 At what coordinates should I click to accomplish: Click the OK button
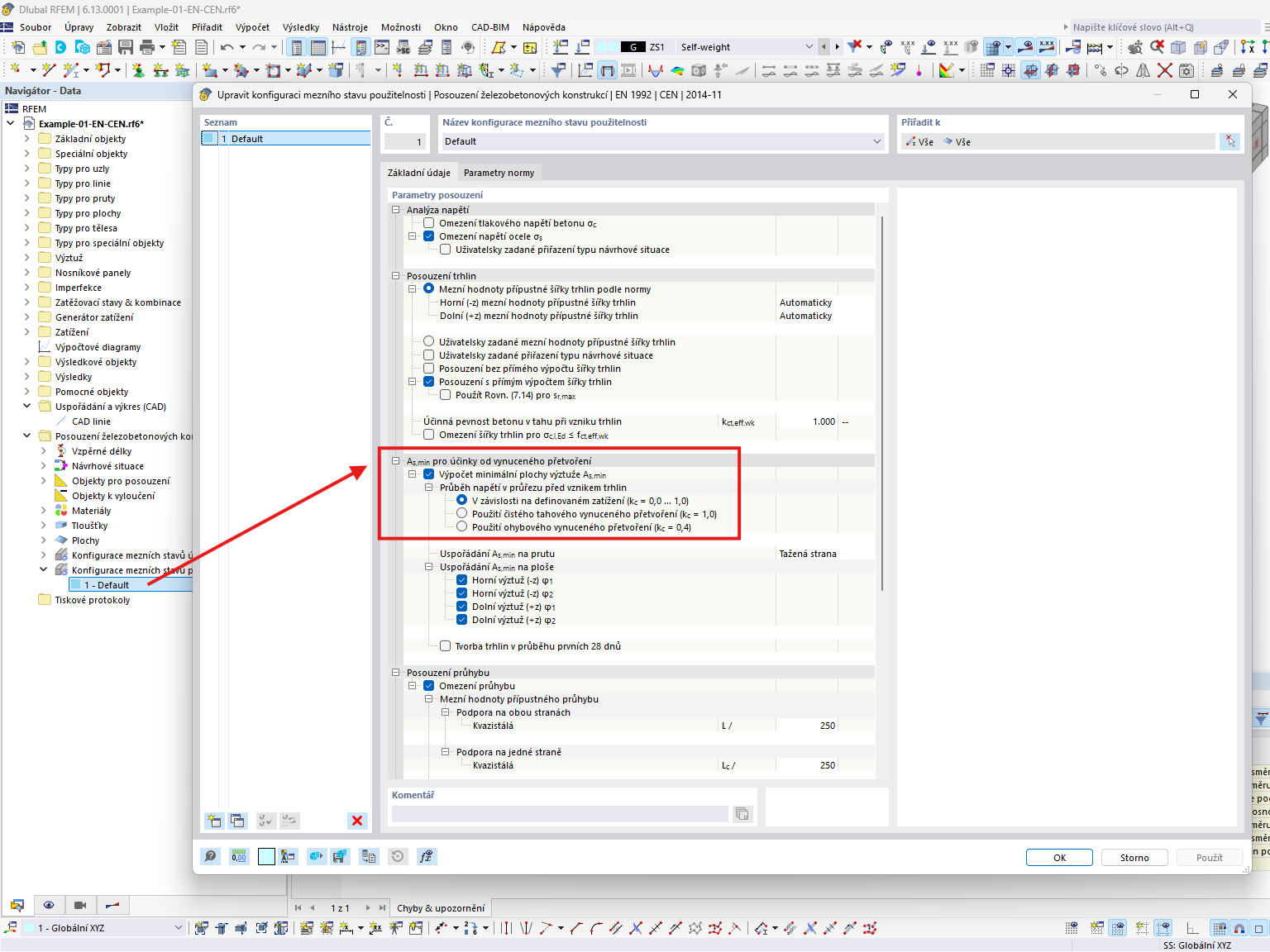pyautogui.click(x=1059, y=858)
